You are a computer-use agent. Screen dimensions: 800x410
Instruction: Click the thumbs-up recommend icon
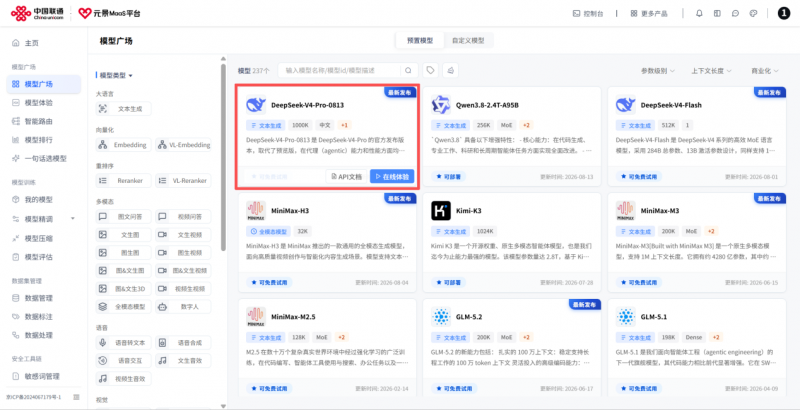click(451, 70)
